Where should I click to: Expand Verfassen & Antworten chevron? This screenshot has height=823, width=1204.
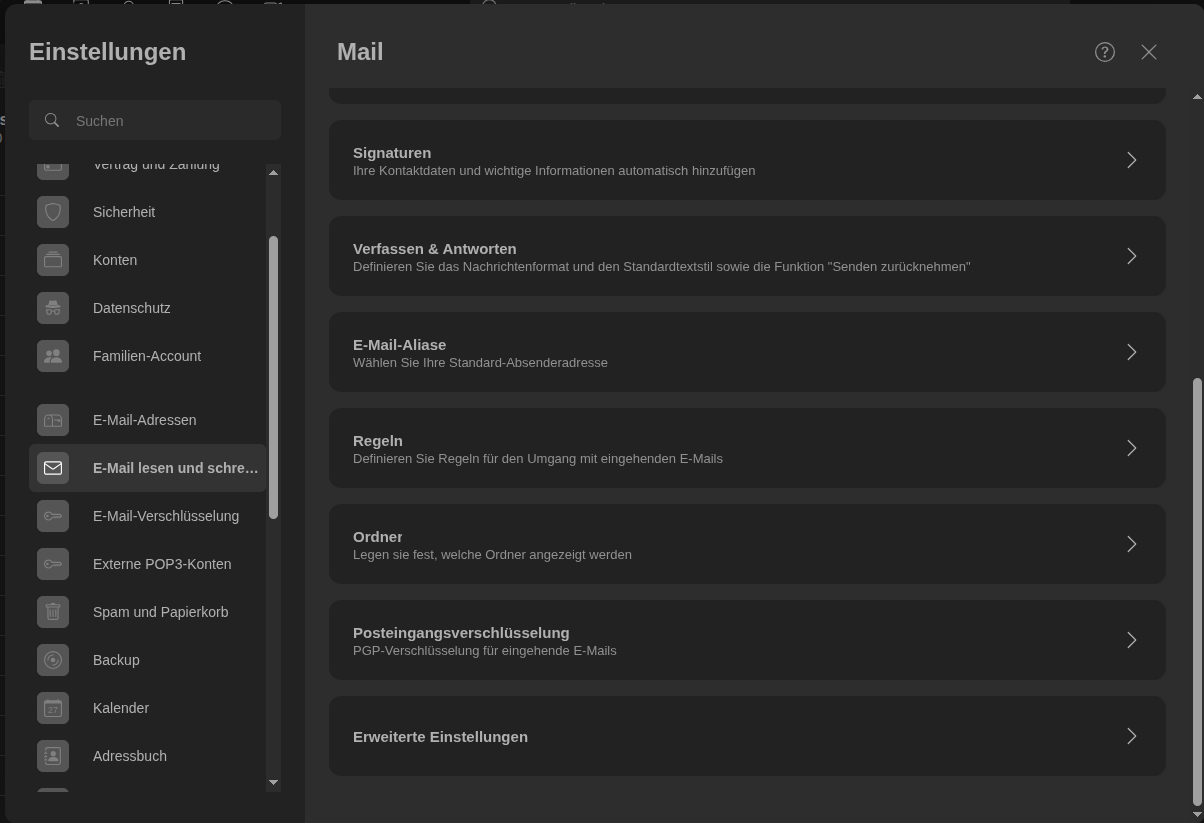click(x=1131, y=256)
